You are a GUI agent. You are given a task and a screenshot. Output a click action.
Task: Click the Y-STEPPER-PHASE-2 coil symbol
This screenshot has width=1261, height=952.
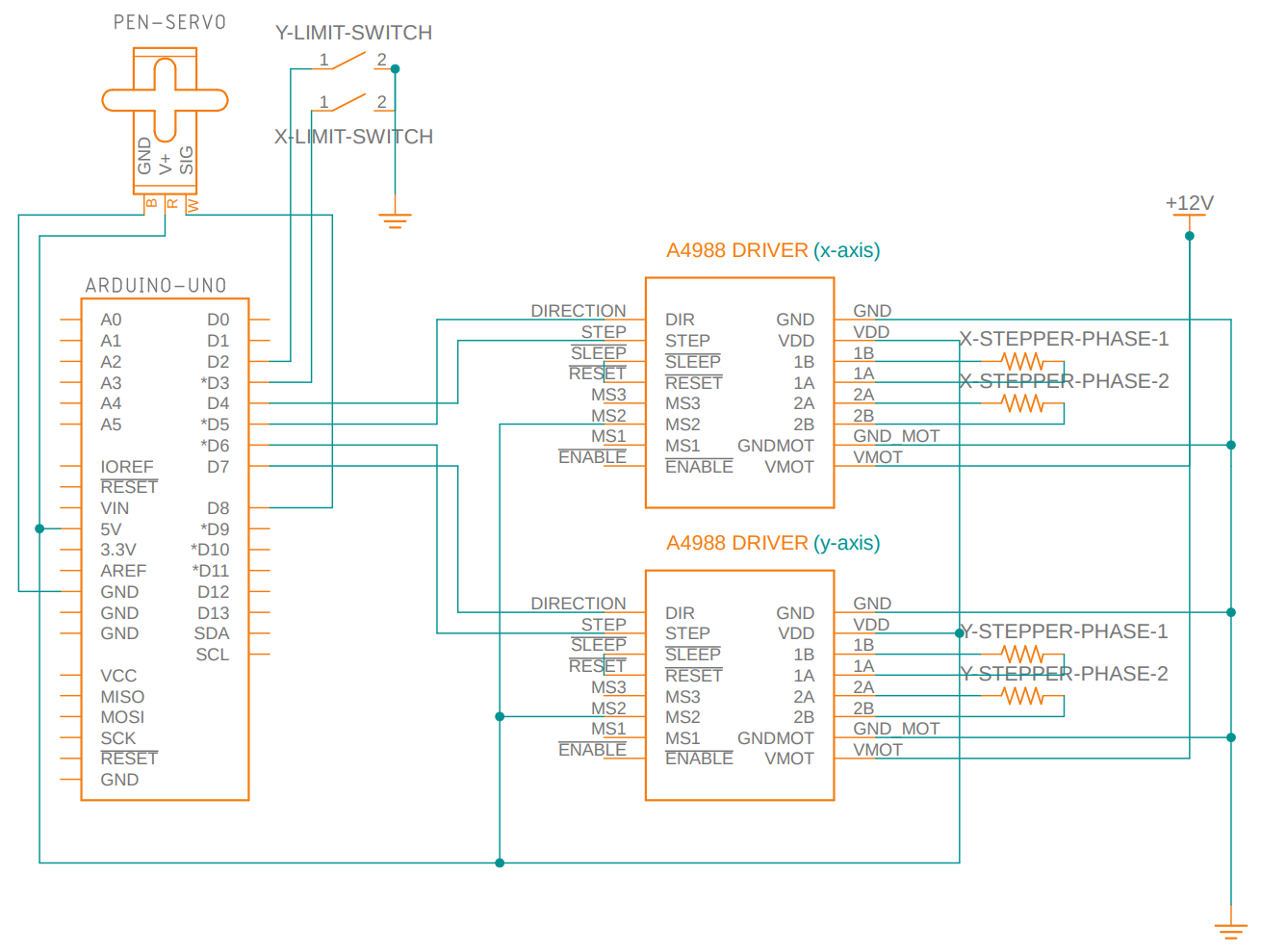[1022, 696]
